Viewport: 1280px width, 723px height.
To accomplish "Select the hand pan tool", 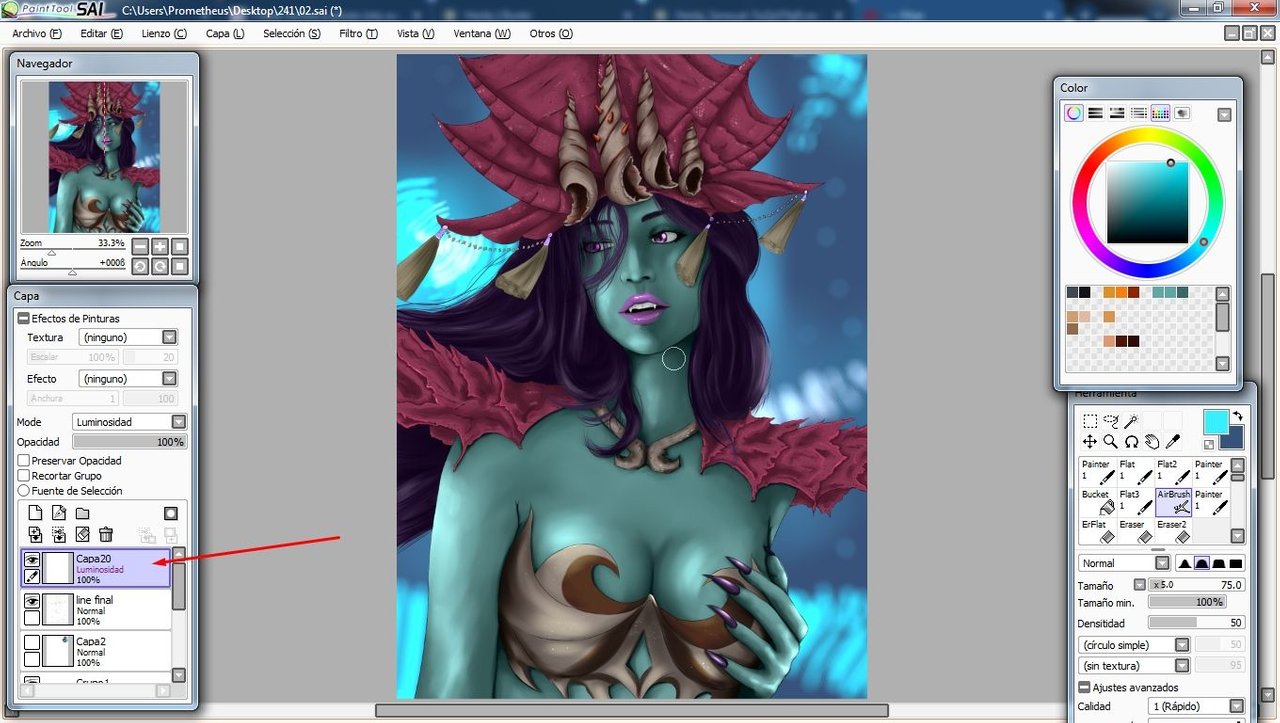I will click(x=1152, y=441).
